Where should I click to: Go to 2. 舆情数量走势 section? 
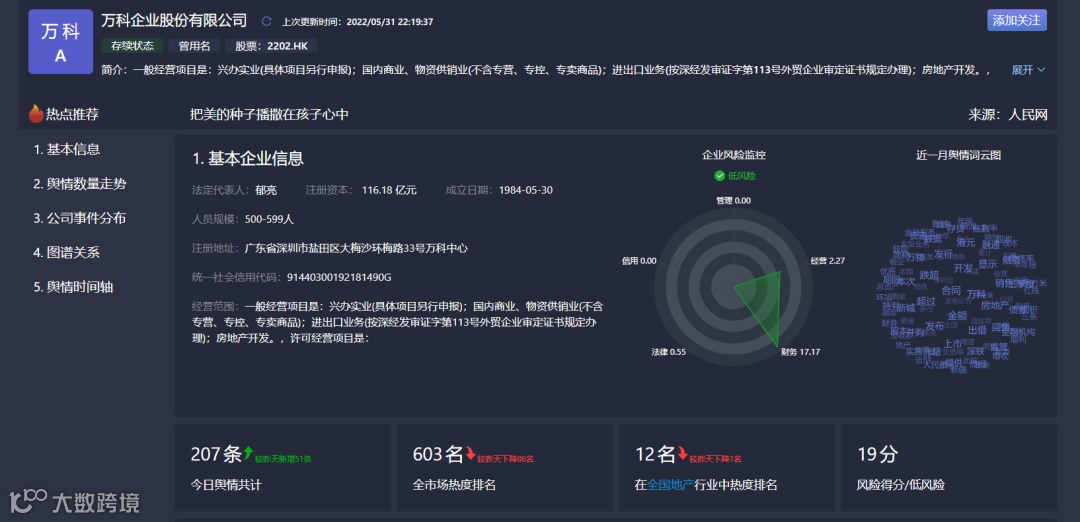(x=80, y=184)
